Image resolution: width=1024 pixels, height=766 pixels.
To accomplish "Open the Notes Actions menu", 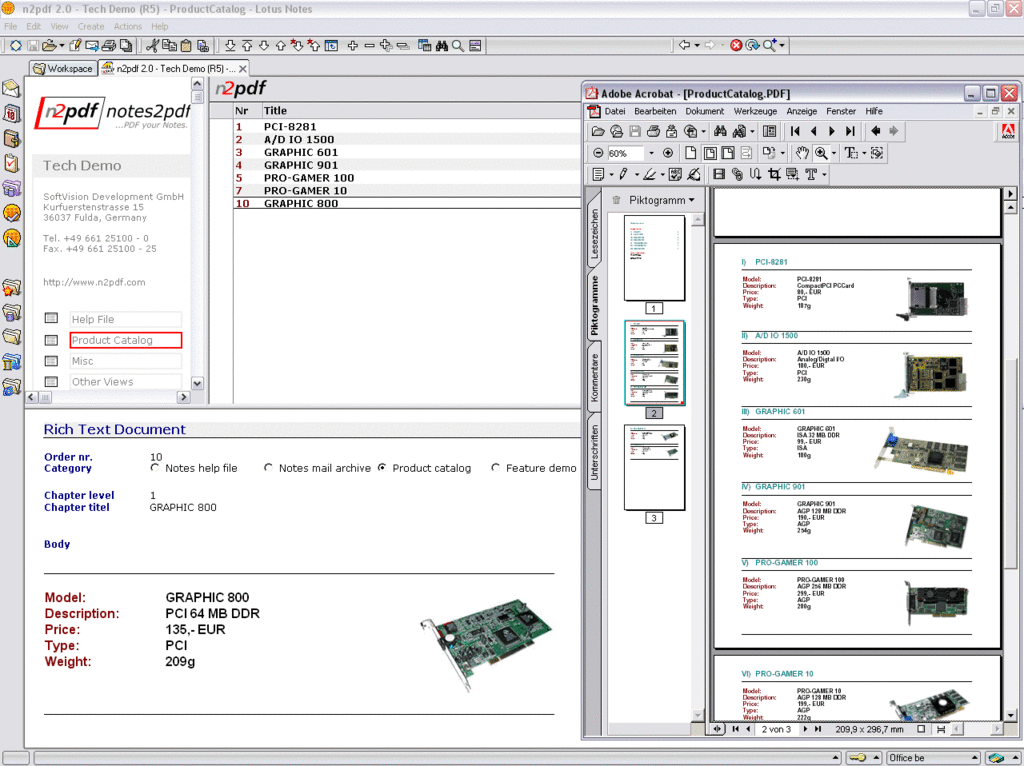I will point(127,26).
